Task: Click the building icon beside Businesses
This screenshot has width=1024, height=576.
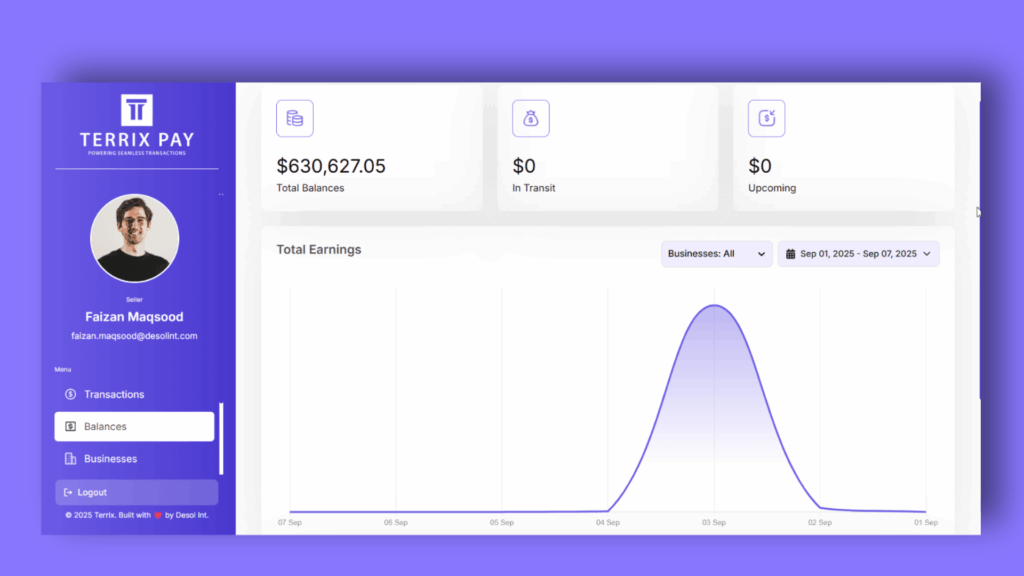Action: pyautogui.click(x=70, y=459)
